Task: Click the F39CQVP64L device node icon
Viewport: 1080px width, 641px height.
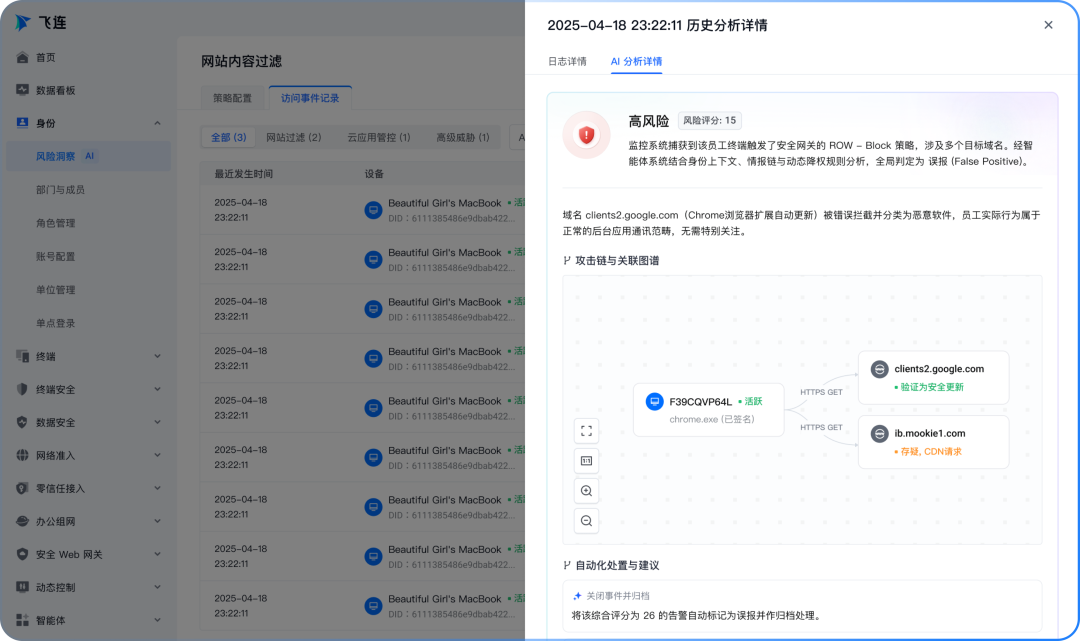Action: tap(654, 401)
